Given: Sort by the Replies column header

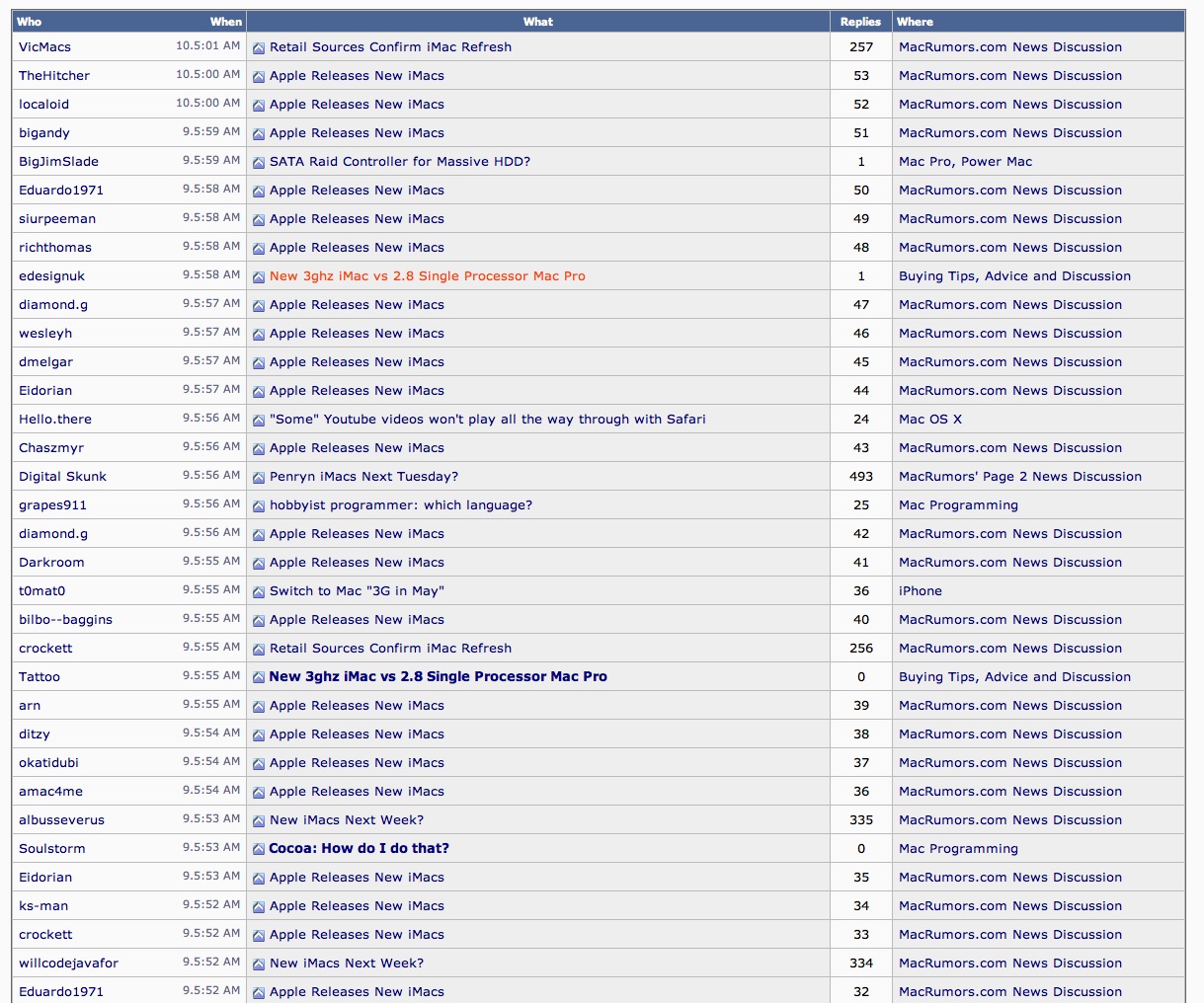Looking at the screenshot, I should click(860, 21).
